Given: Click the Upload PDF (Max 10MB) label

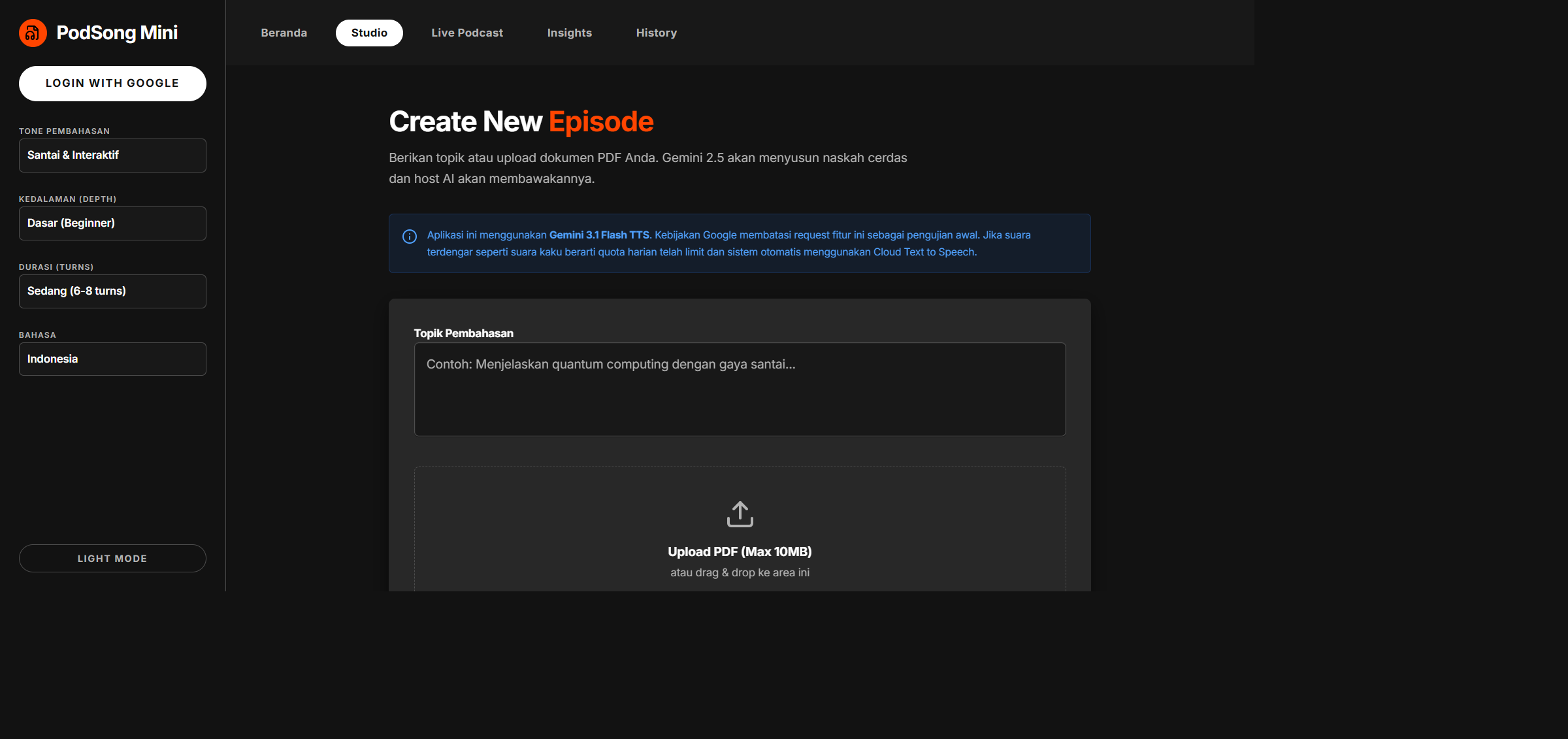Looking at the screenshot, I should pyautogui.click(x=740, y=551).
